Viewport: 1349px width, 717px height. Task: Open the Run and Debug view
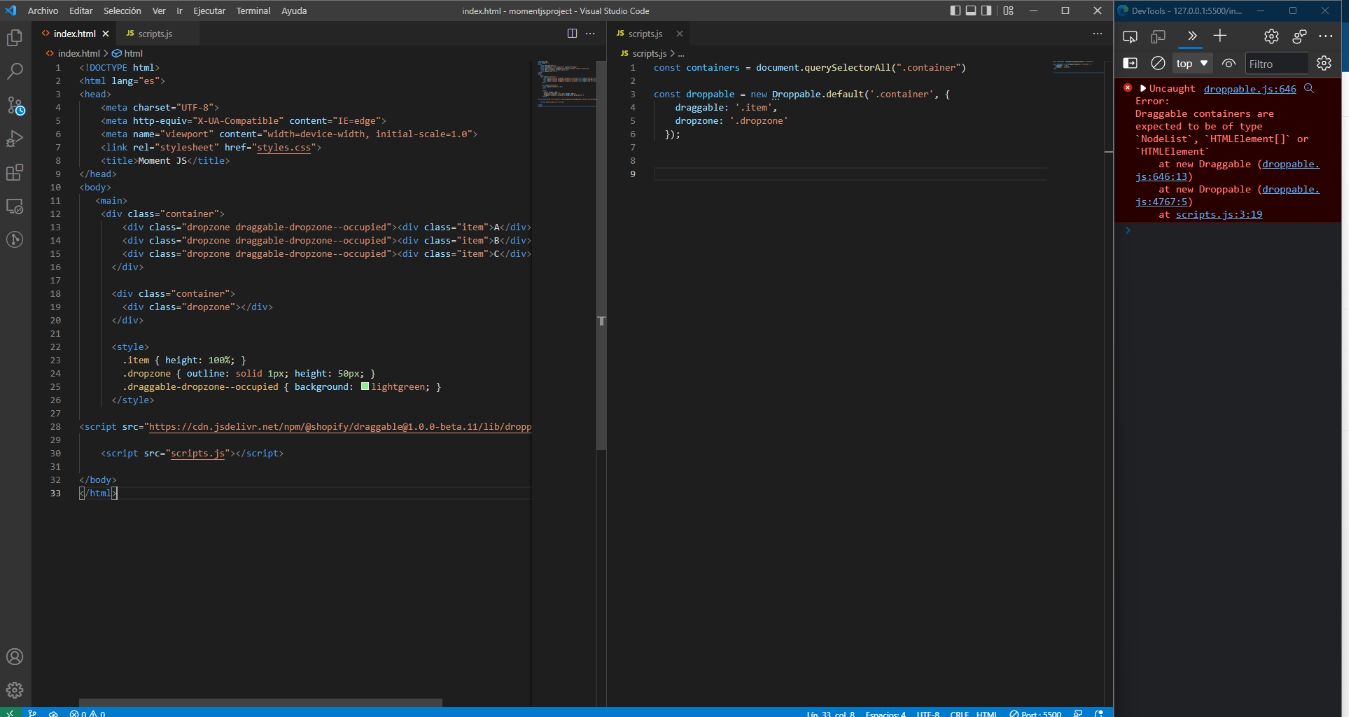tap(15, 138)
